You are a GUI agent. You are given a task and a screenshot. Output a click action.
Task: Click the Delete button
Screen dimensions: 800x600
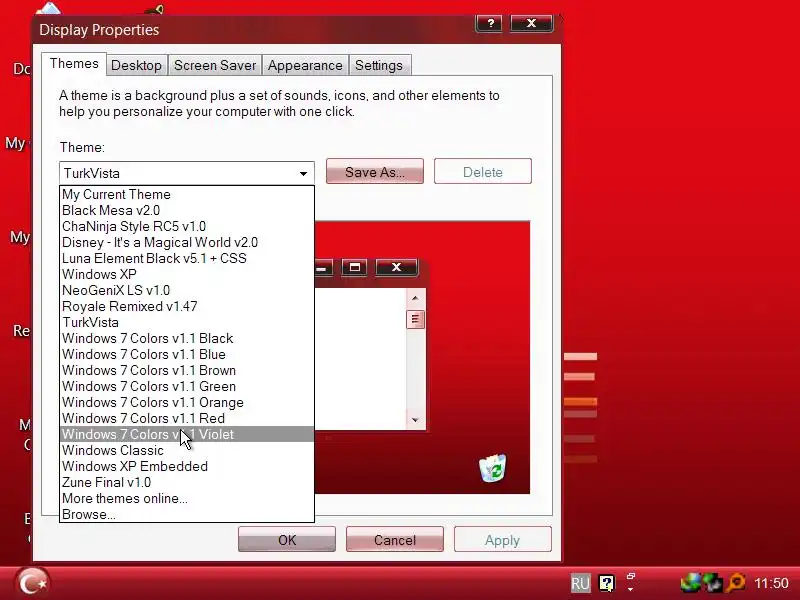pos(483,171)
